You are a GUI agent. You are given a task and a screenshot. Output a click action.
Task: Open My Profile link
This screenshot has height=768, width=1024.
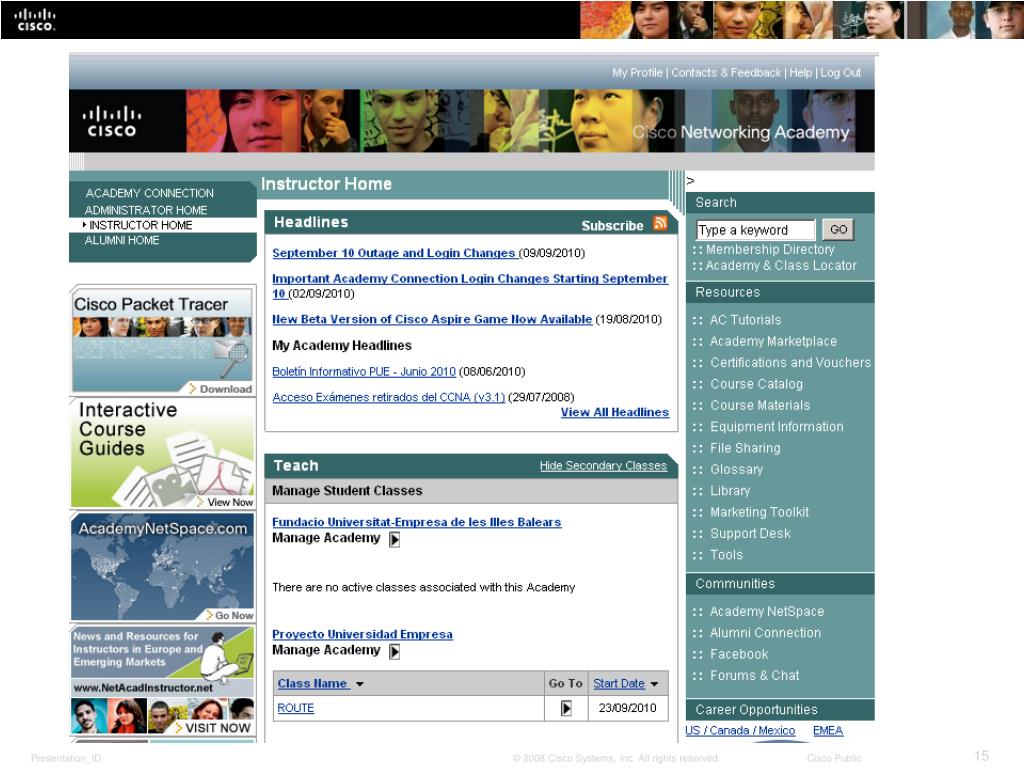(637, 72)
